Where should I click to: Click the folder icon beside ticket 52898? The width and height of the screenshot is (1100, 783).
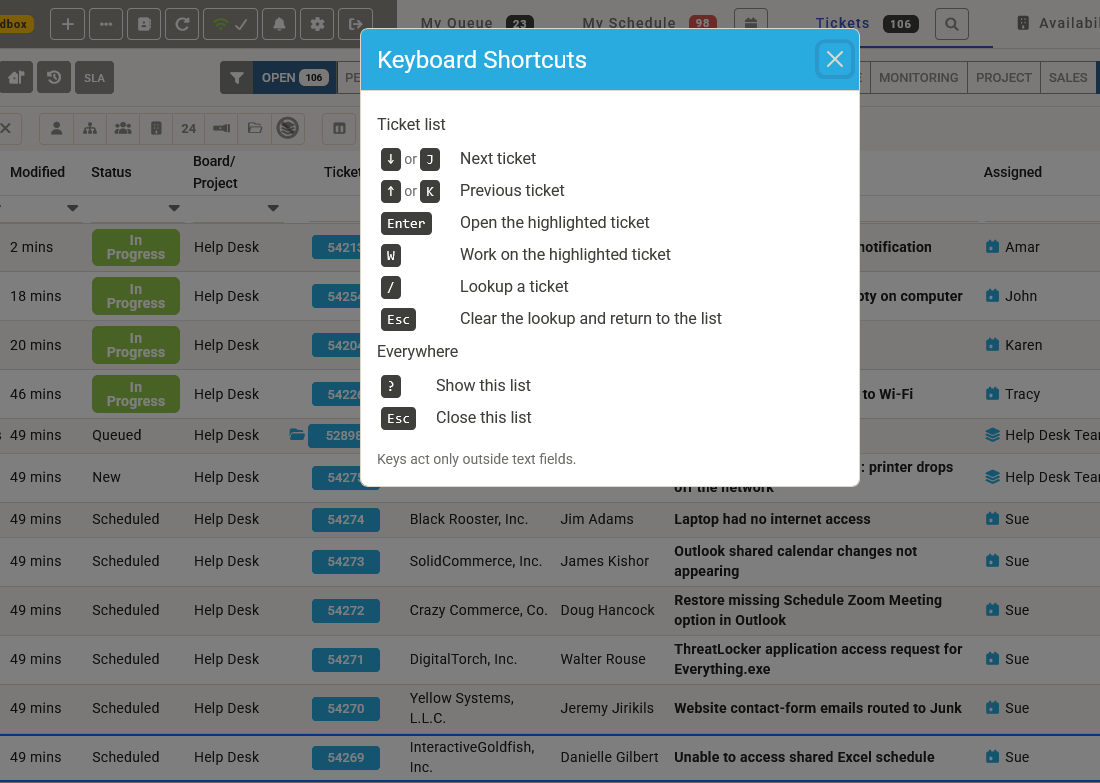(x=297, y=435)
